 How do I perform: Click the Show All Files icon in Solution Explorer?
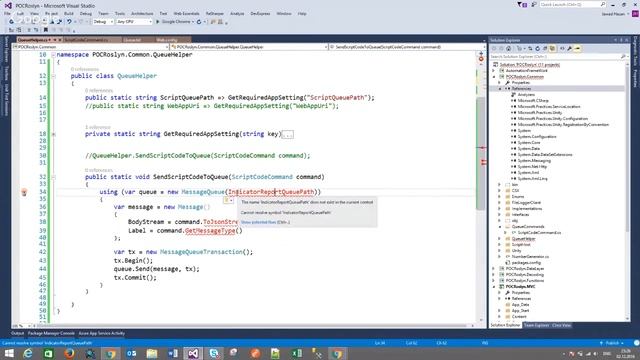pyautogui.click(x=552, y=49)
